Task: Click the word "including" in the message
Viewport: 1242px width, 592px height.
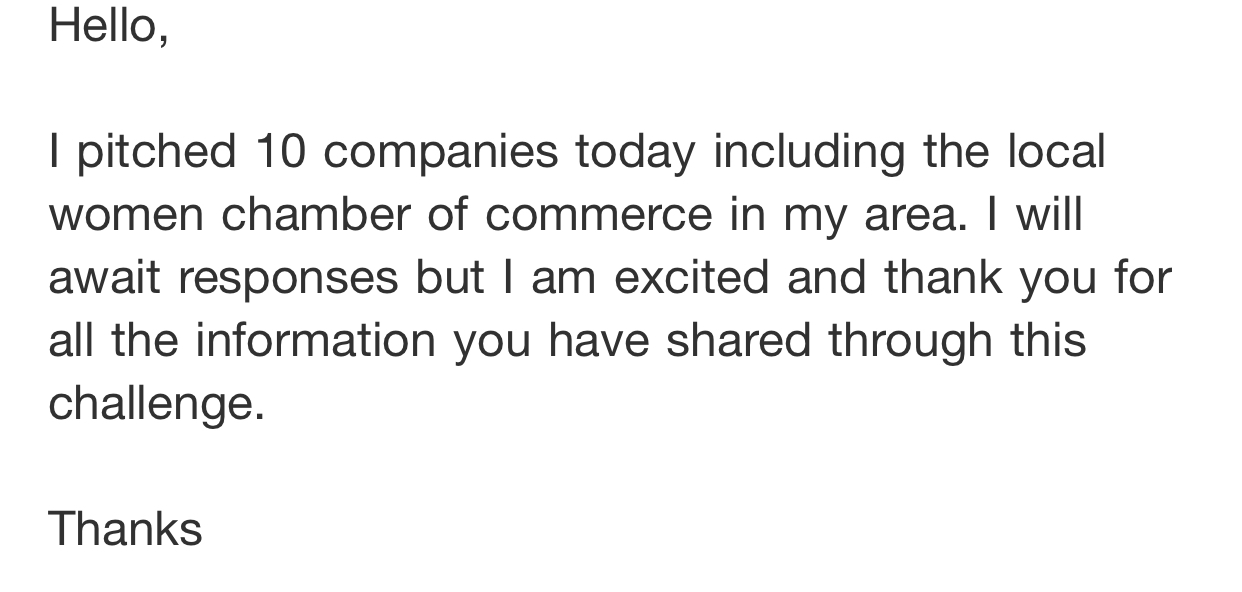Action: 809,152
